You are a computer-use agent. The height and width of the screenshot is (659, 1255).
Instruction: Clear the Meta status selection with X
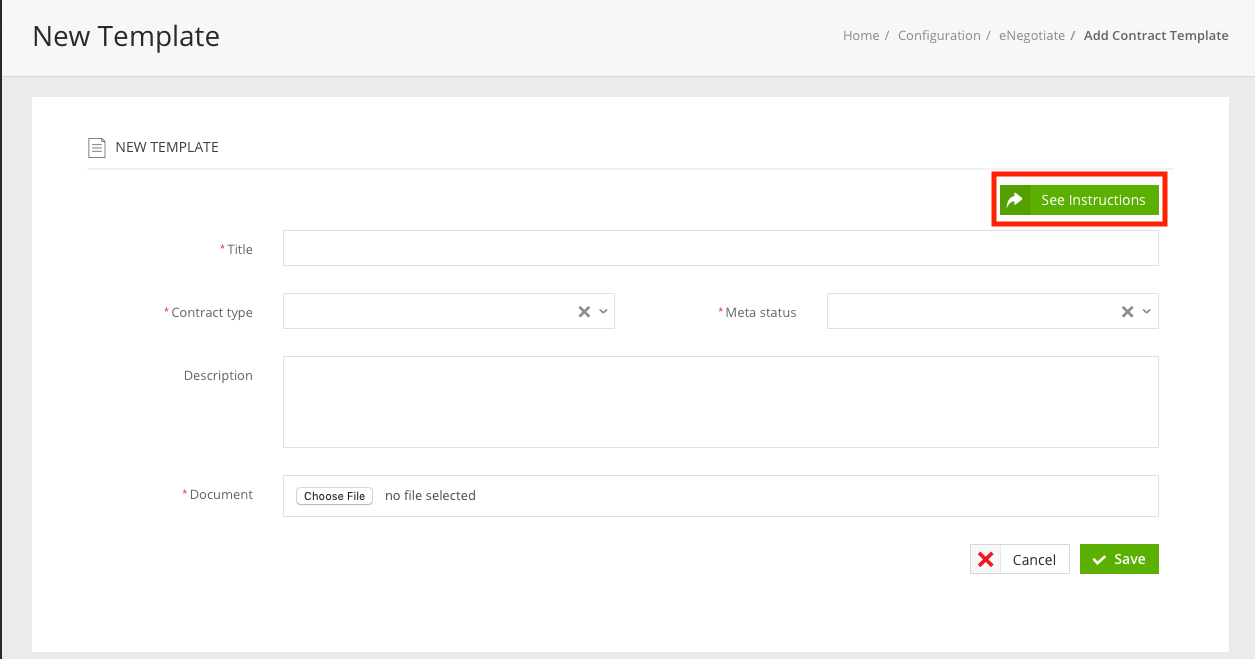click(x=1127, y=312)
